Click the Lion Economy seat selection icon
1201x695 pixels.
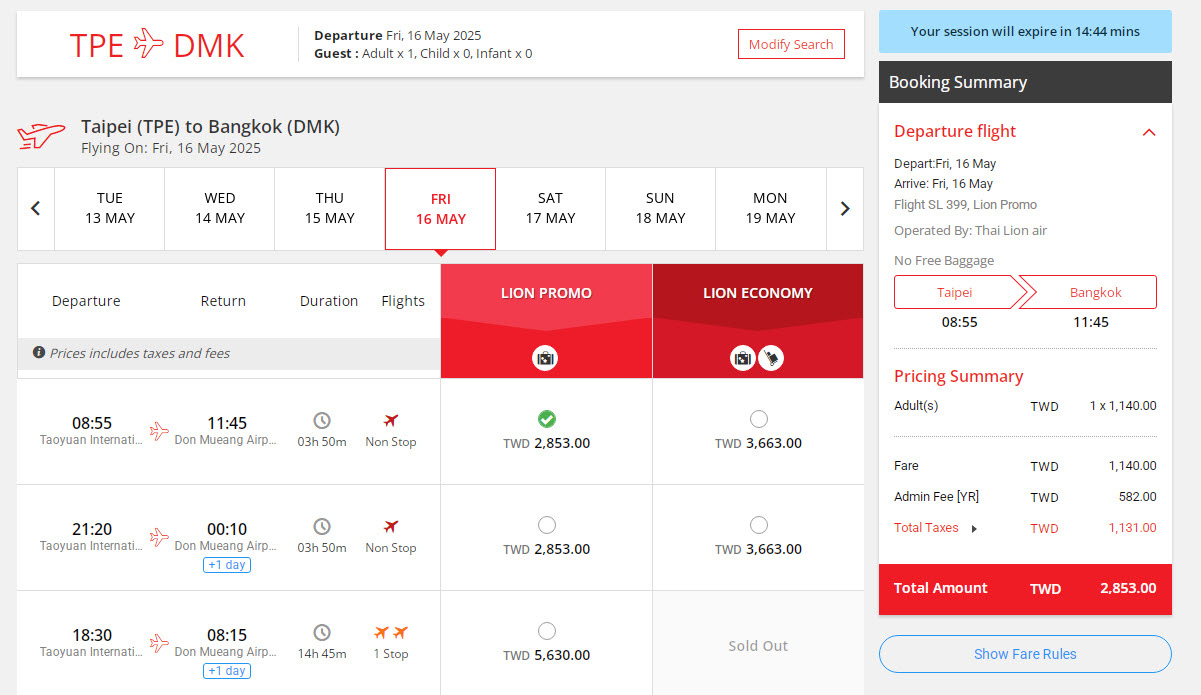pyautogui.click(x=771, y=357)
